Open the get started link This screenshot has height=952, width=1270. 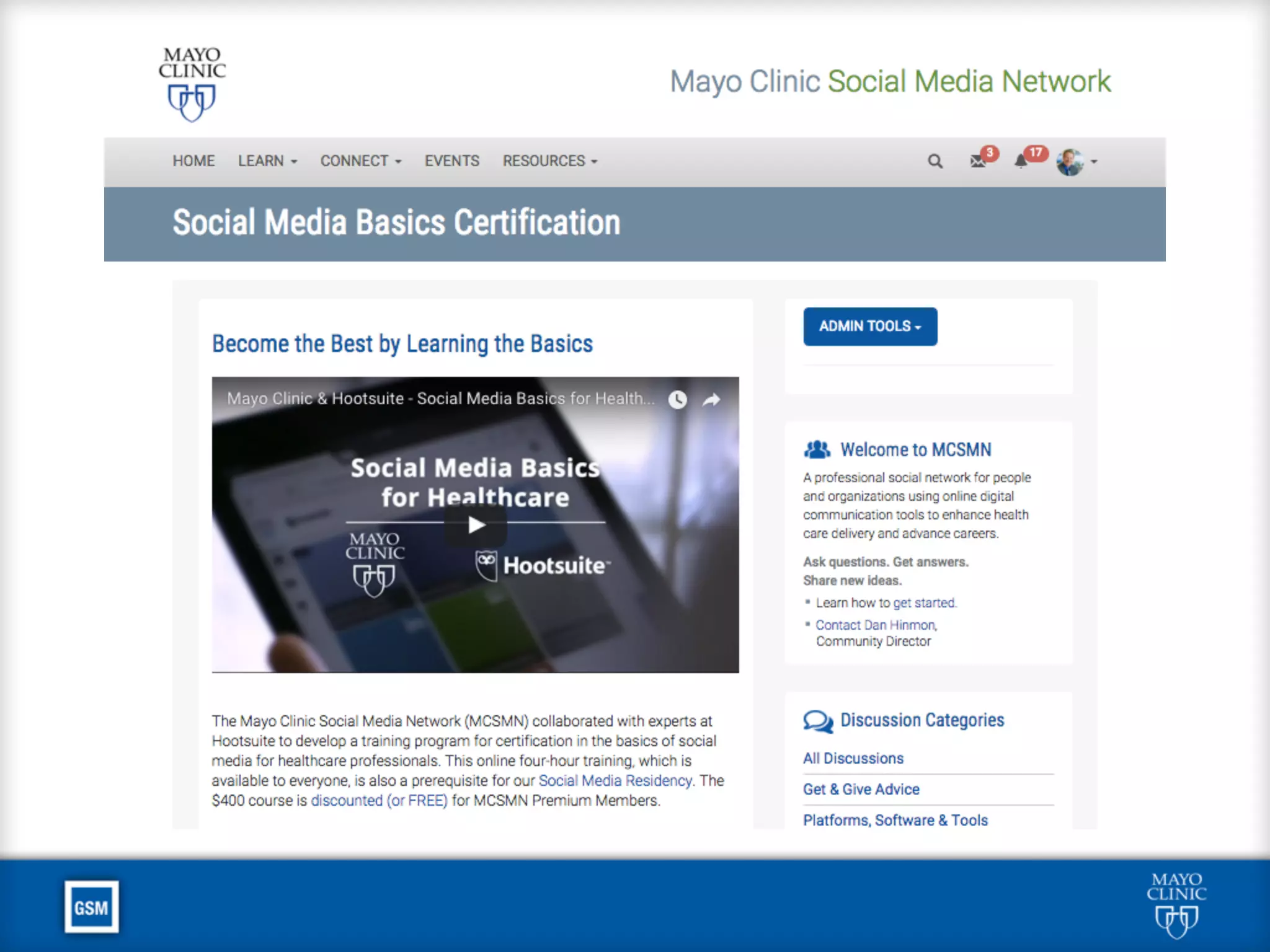(x=924, y=602)
